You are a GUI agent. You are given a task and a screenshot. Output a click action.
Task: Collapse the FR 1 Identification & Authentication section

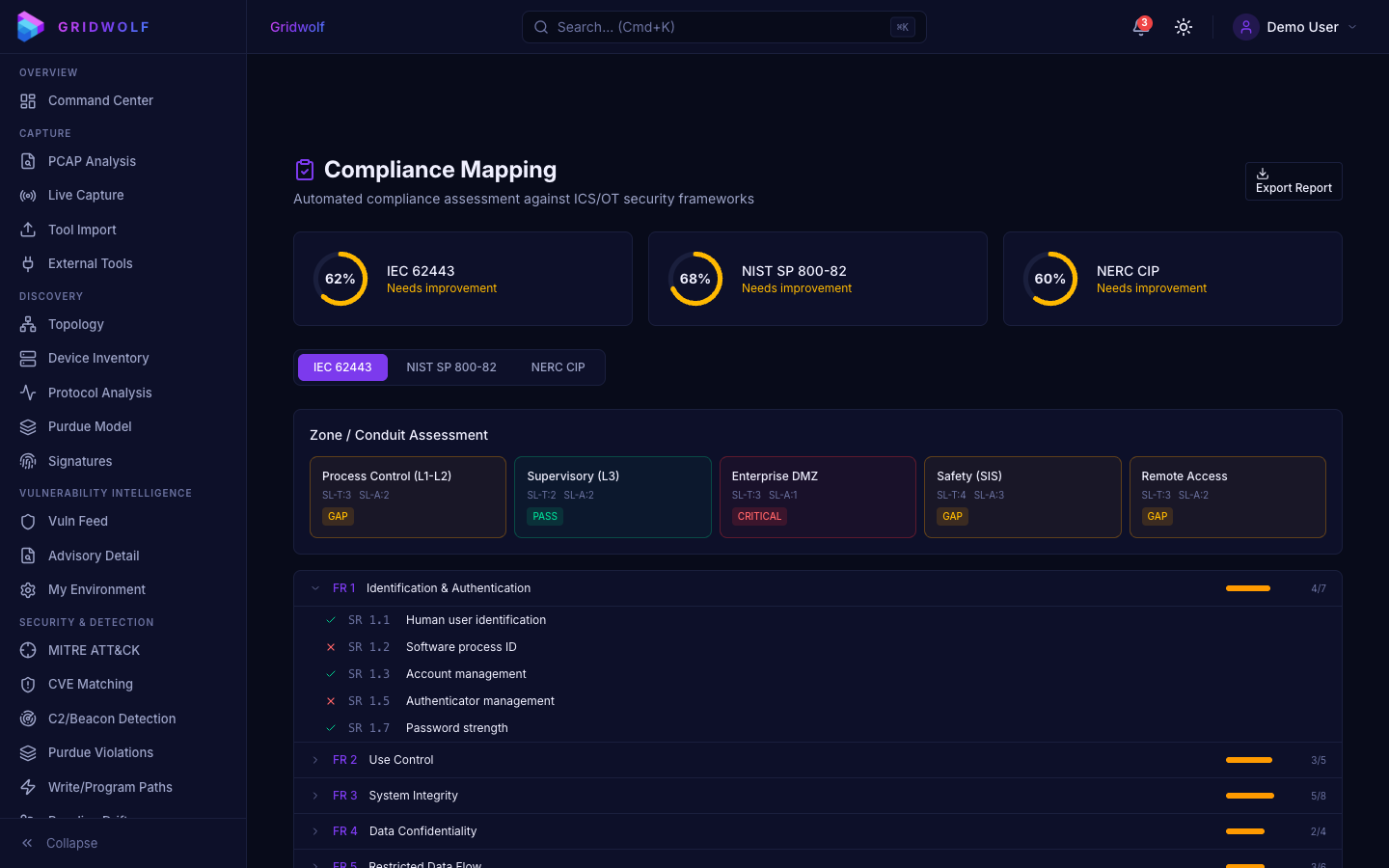click(x=314, y=587)
